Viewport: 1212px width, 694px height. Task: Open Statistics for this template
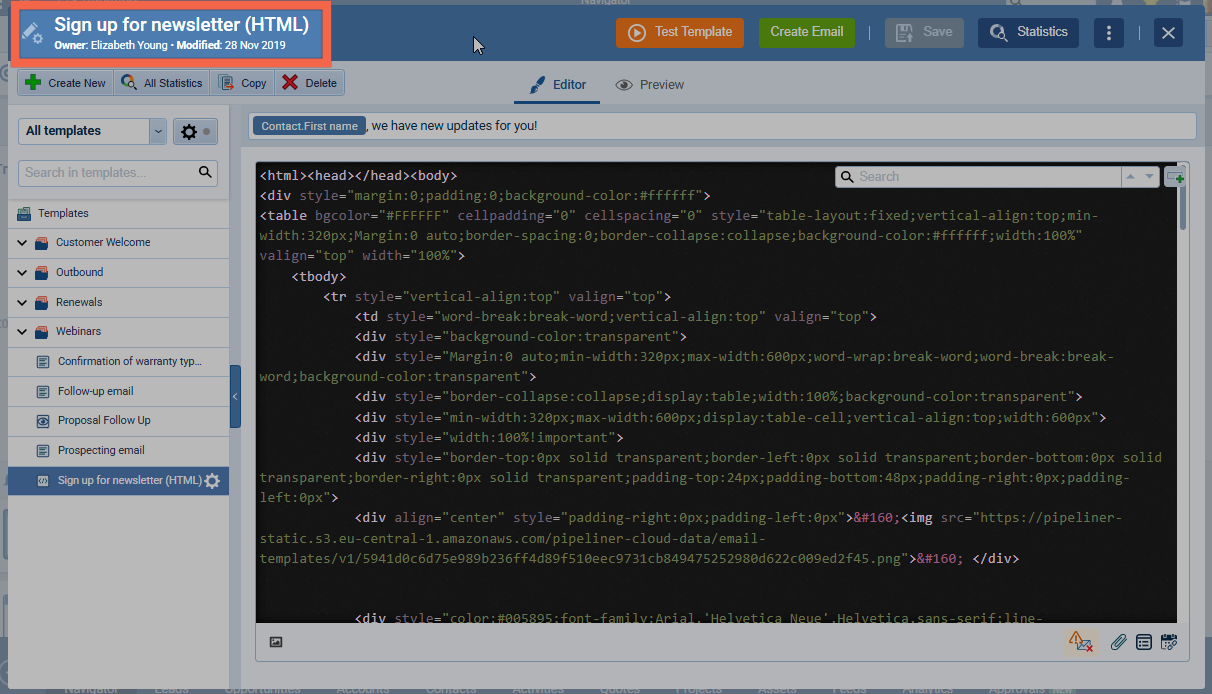click(1028, 32)
